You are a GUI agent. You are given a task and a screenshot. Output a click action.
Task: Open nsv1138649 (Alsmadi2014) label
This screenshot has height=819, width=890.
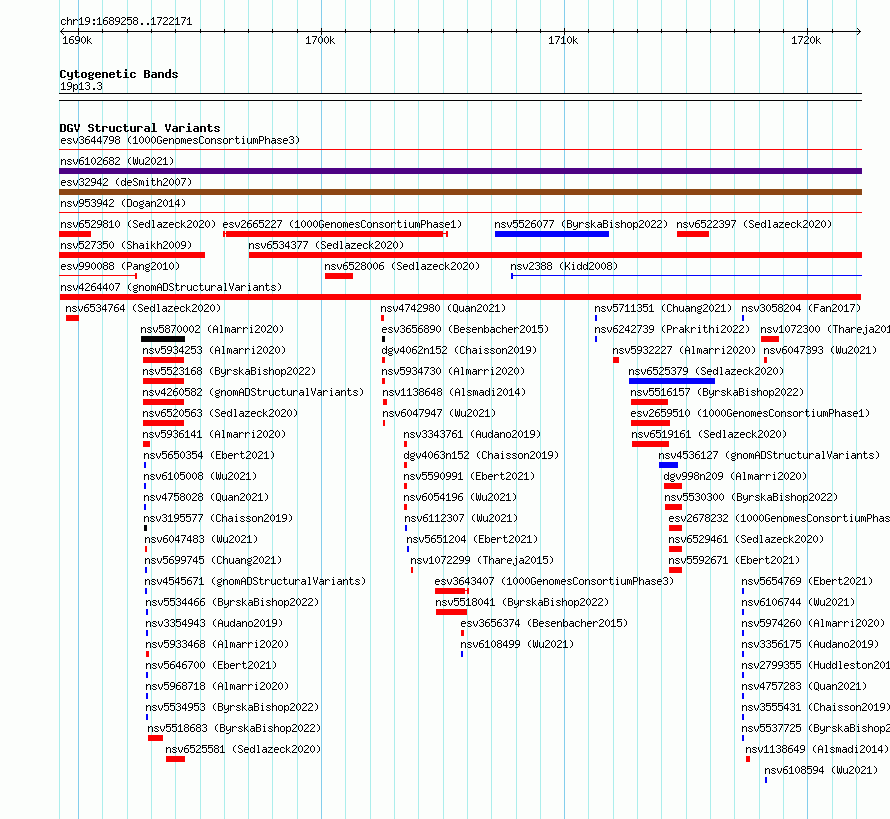817,749
